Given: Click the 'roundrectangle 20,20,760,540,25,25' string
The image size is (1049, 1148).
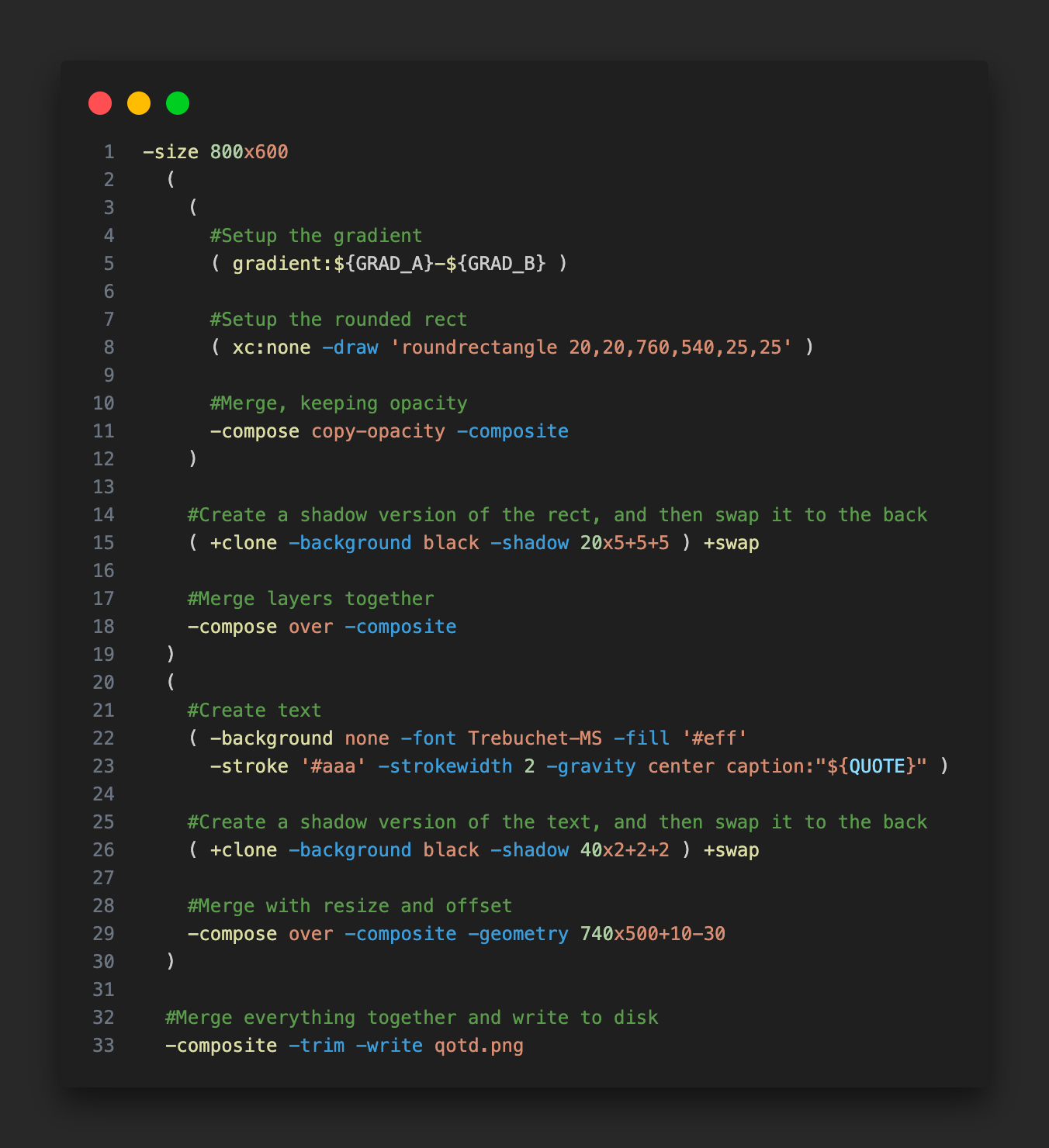Looking at the screenshot, I should tap(591, 348).
